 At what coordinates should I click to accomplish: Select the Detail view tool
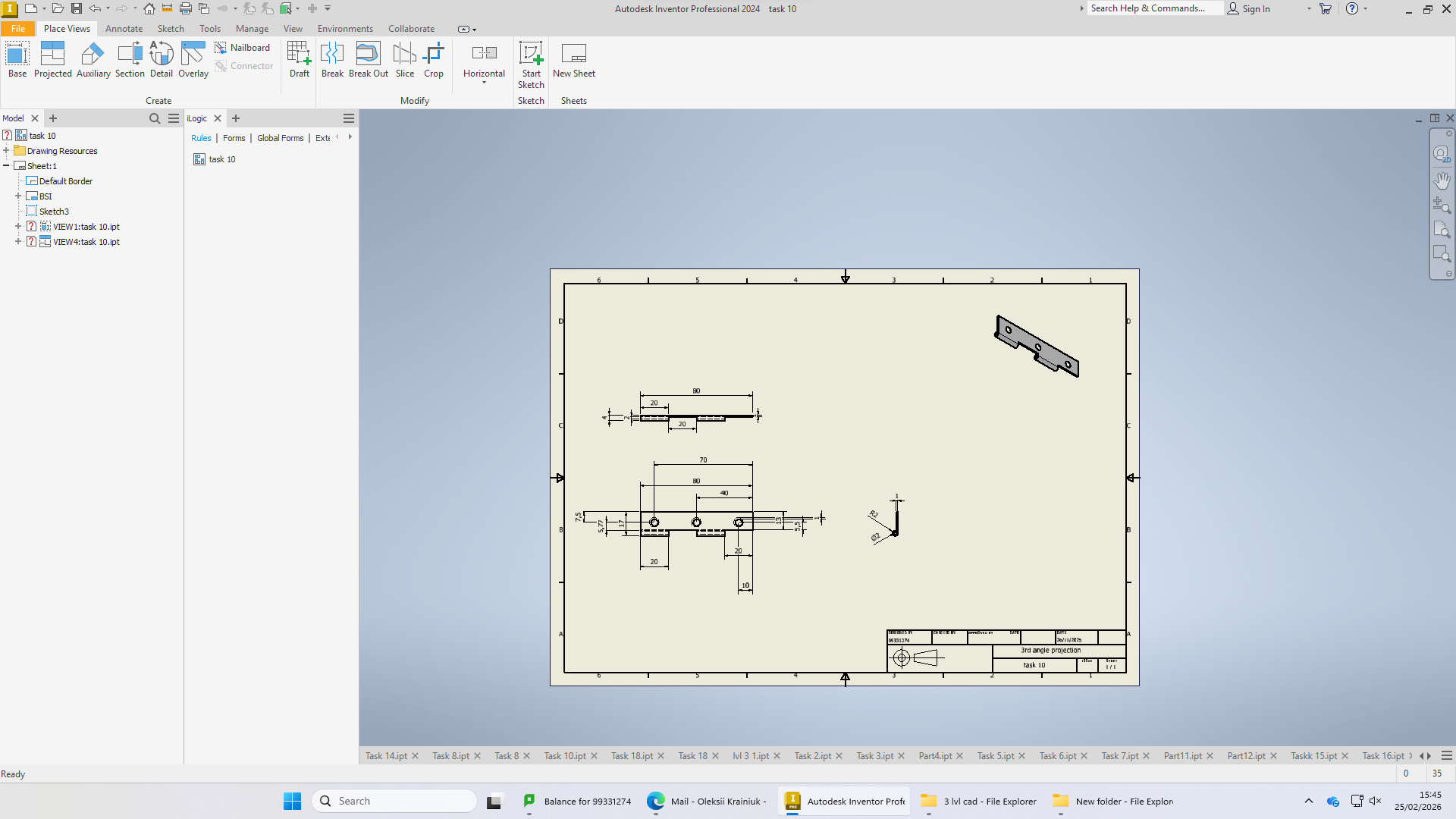click(162, 59)
